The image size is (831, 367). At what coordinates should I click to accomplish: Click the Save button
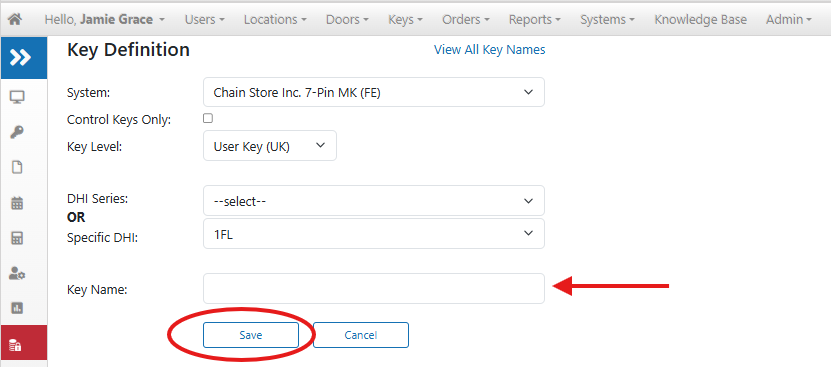pyautogui.click(x=251, y=335)
